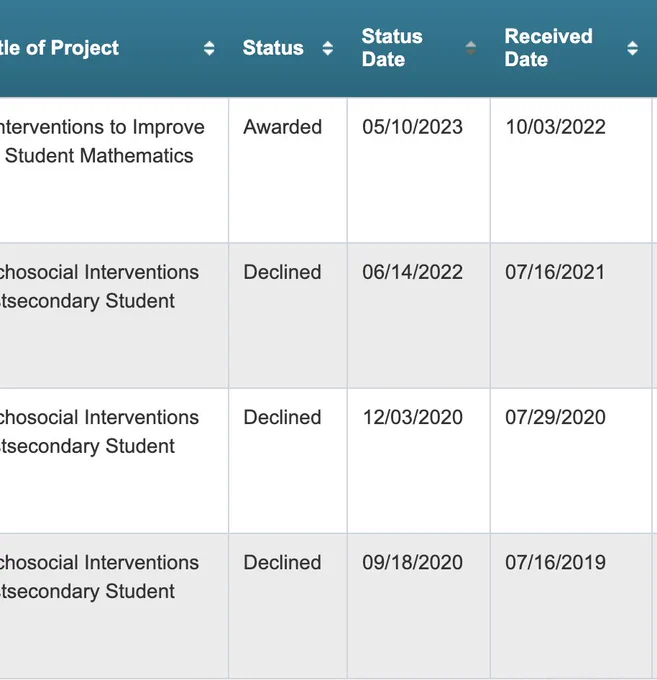Sort table by Title of Project arrows

pyautogui.click(x=209, y=48)
